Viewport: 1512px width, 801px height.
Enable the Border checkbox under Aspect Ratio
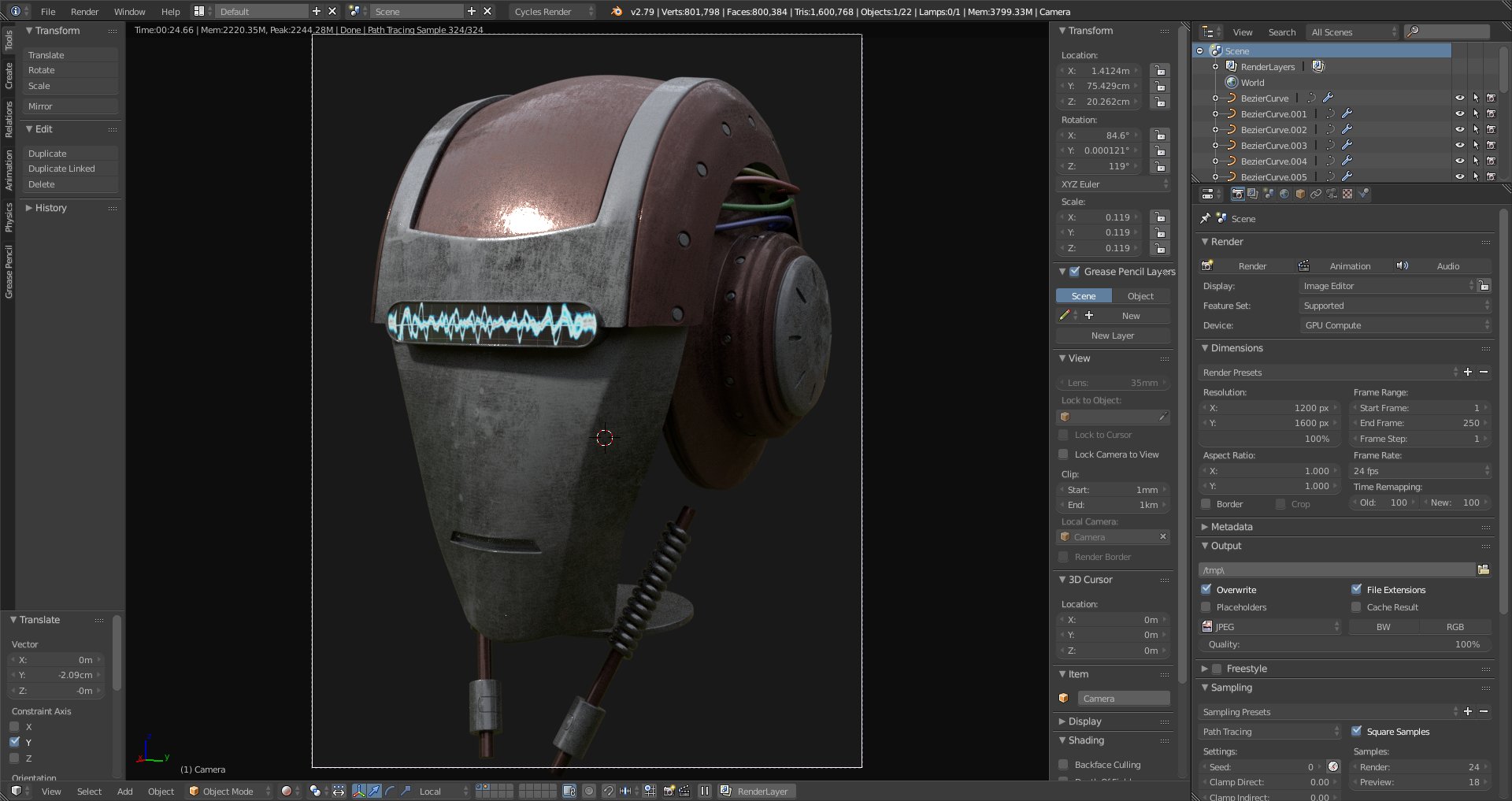[1206, 504]
